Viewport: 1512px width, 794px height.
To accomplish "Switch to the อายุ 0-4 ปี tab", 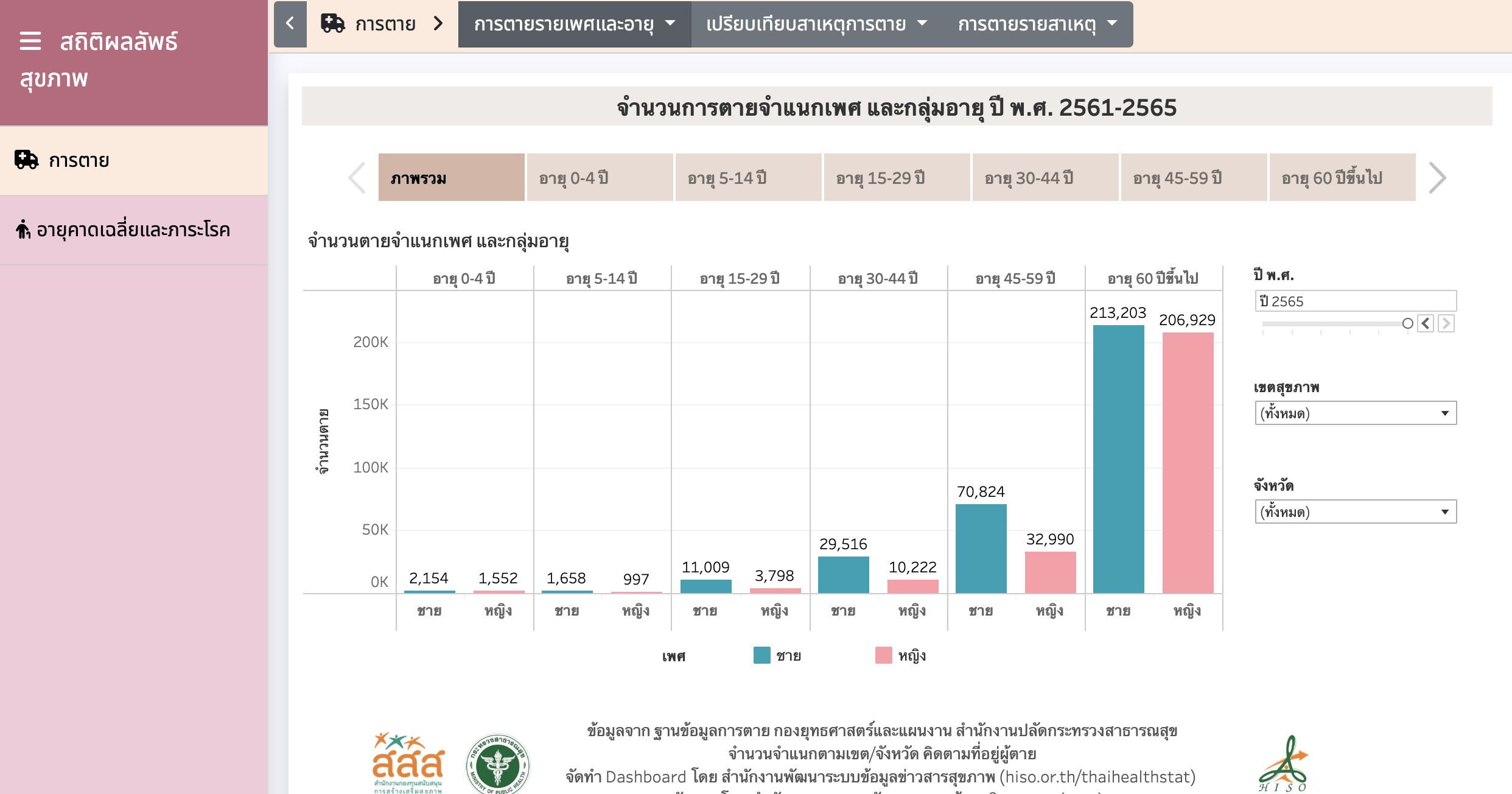I will tap(600, 178).
